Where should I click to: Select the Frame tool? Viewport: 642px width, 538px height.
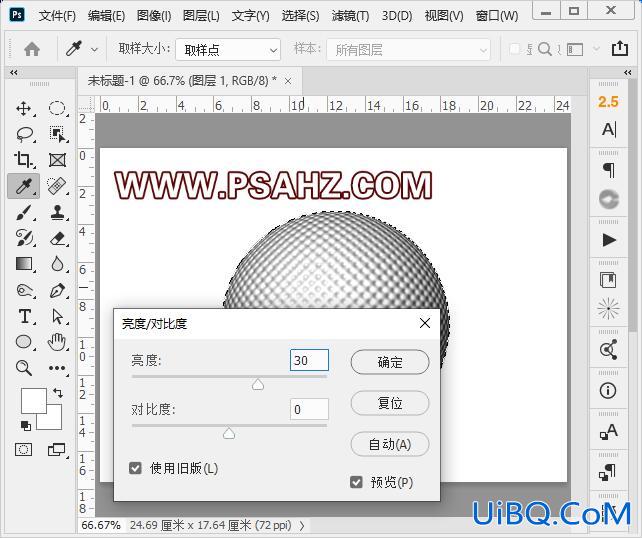pos(57,160)
